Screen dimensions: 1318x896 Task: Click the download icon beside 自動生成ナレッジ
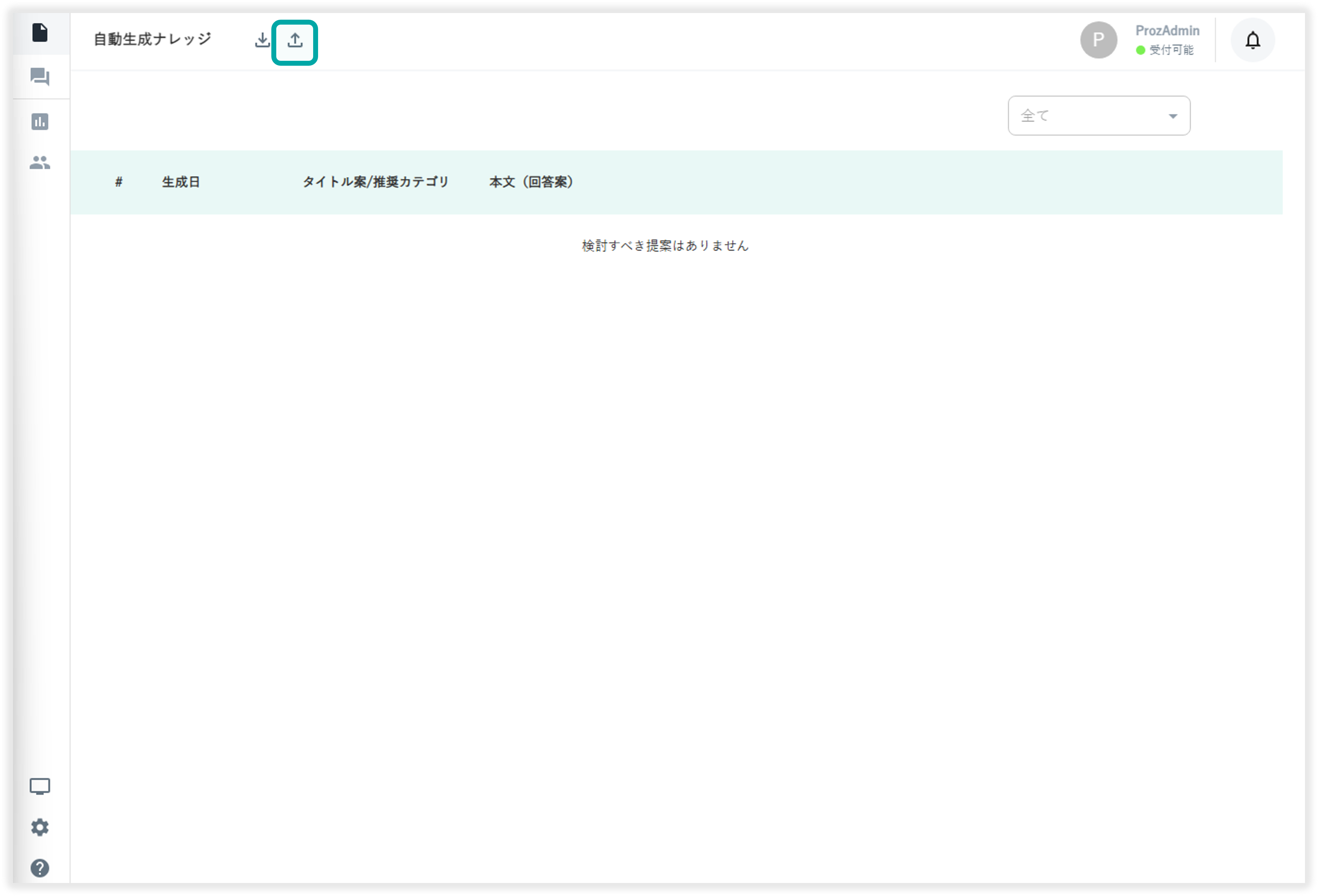pyautogui.click(x=262, y=40)
